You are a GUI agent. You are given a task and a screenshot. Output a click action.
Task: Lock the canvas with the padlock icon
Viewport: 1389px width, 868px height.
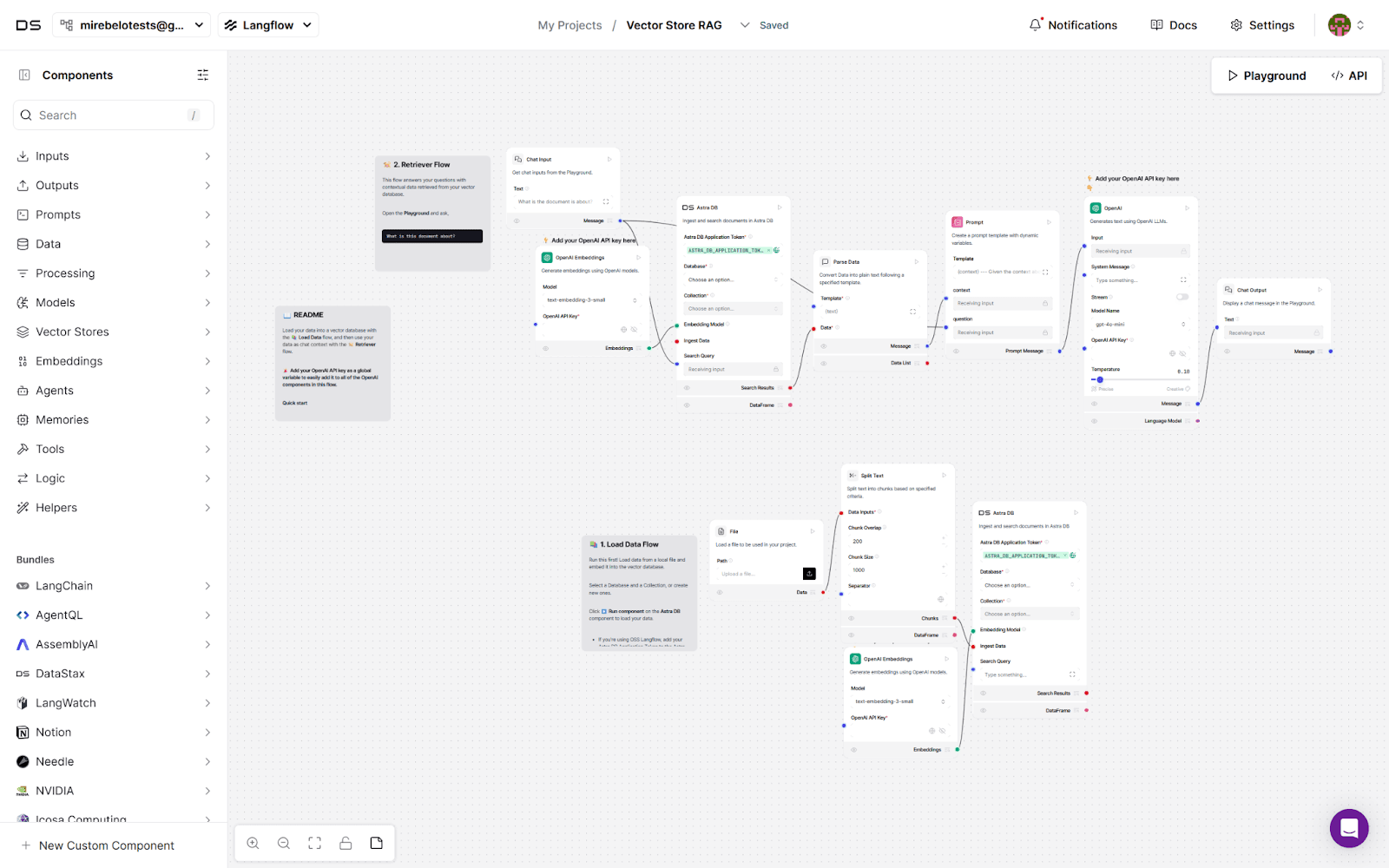tap(346, 843)
